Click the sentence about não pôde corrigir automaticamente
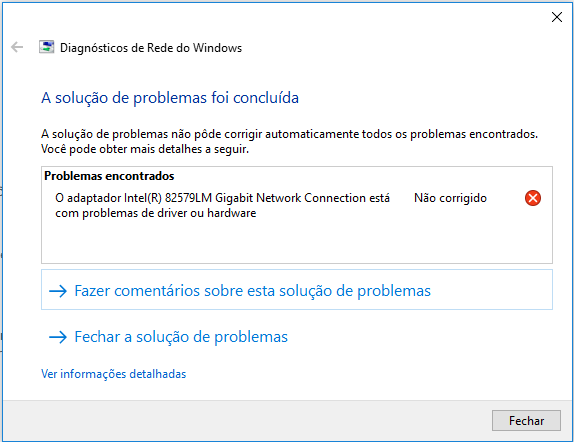 point(289,134)
